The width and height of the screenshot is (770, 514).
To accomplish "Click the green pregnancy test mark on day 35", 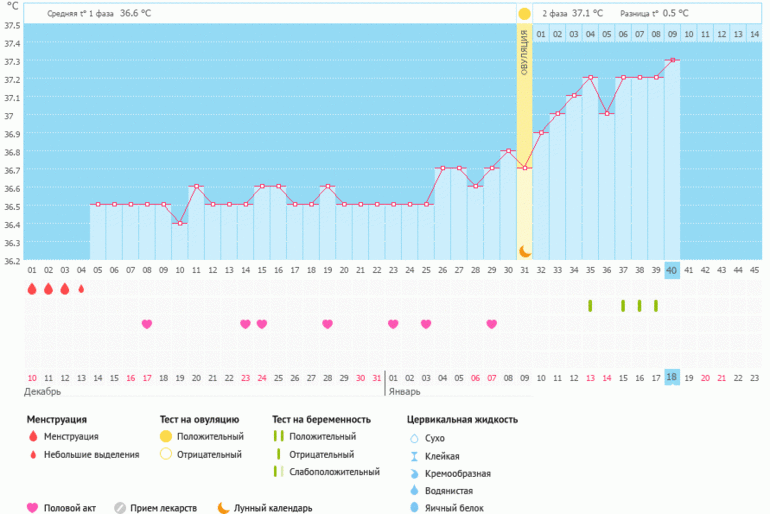I will point(590,305).
